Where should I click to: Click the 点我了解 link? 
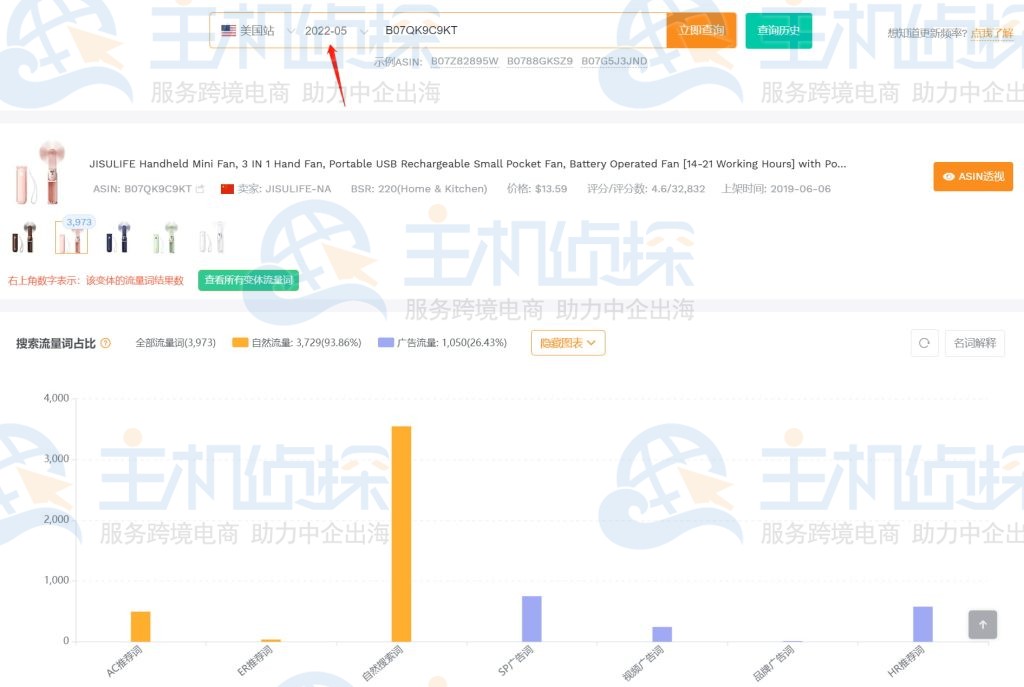(991, 31)
